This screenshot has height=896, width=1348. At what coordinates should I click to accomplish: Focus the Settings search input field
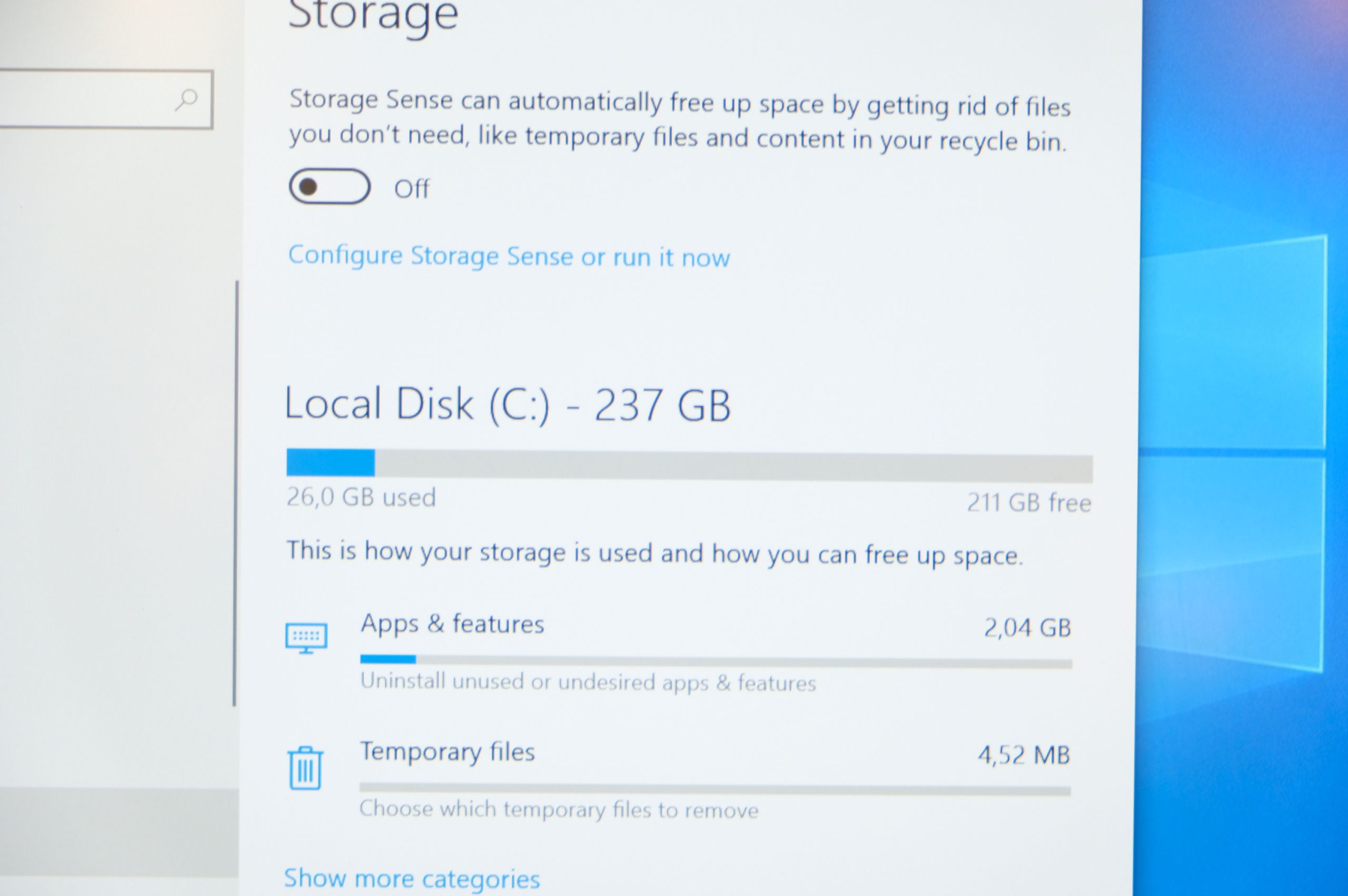click(x=106, y=99)
